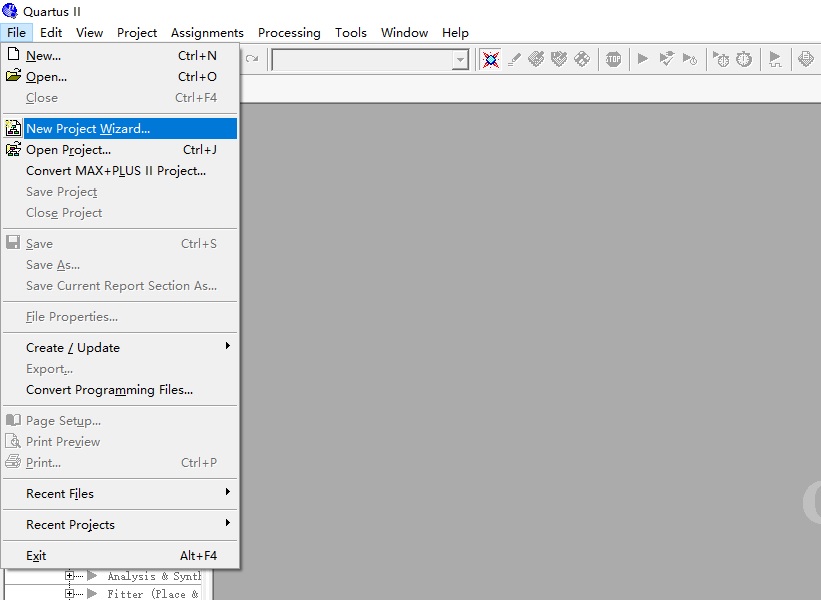The image size is (821, 600).
Task: Select Convert Programming Files...
Action: click(x=120, y=390)
